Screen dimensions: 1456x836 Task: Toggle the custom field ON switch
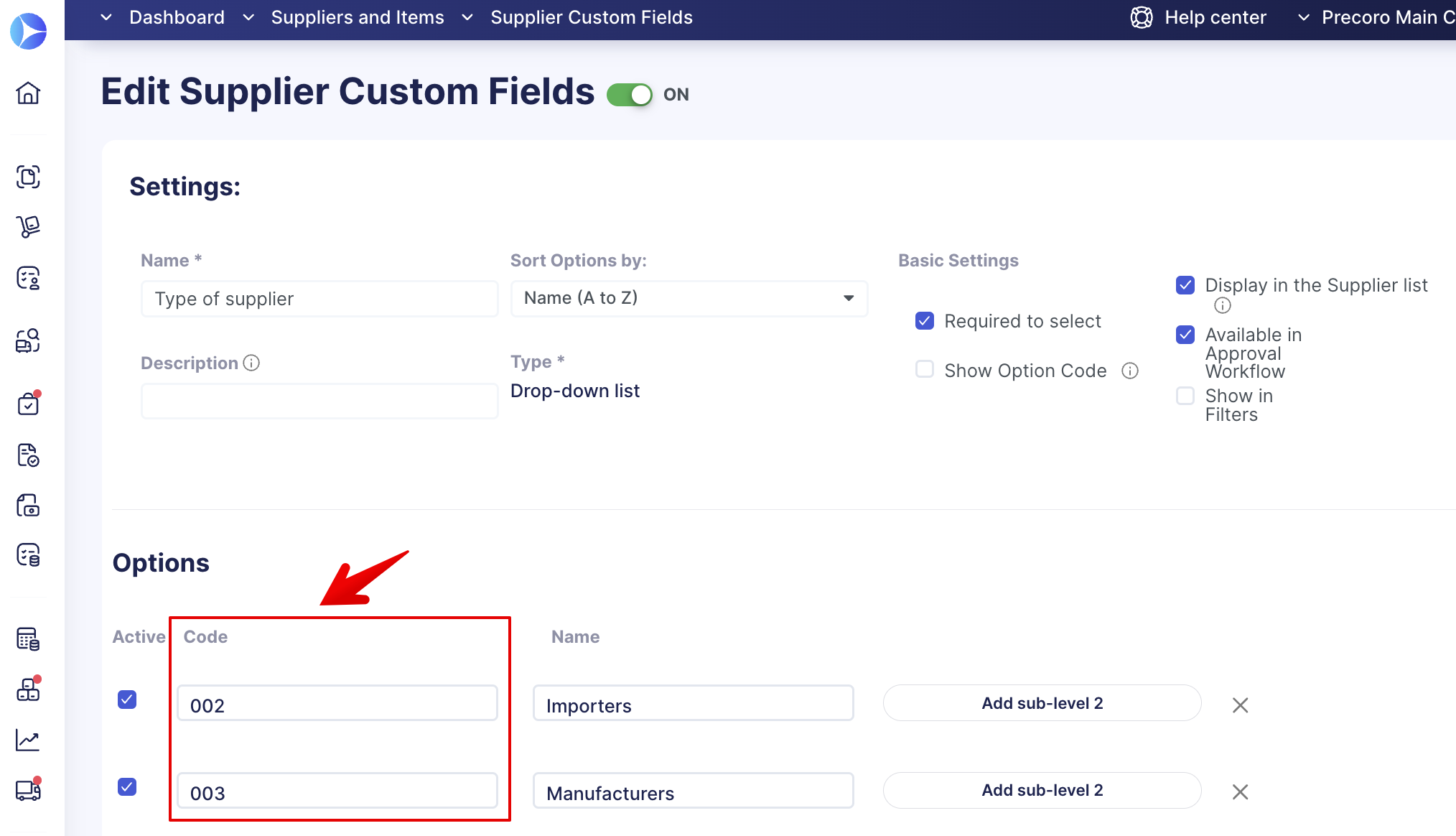point(630,95)
